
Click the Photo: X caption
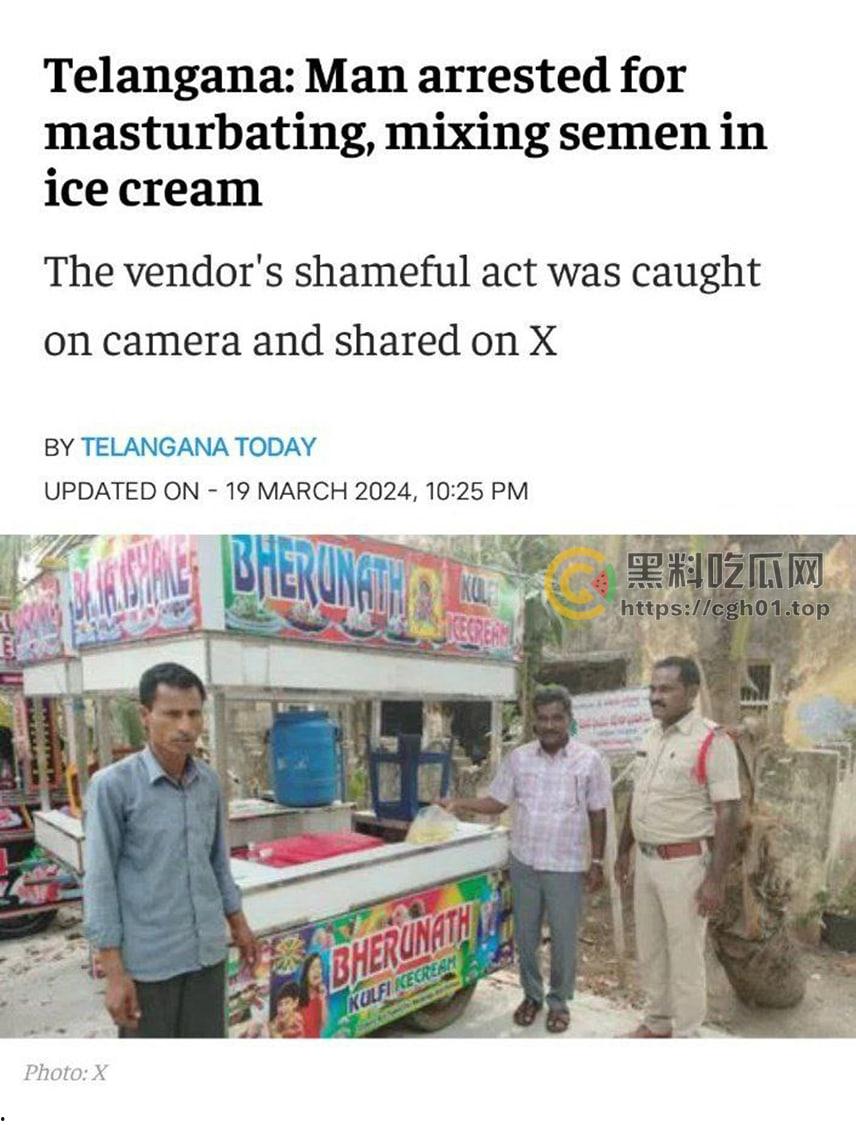(x=65, y=1073)
